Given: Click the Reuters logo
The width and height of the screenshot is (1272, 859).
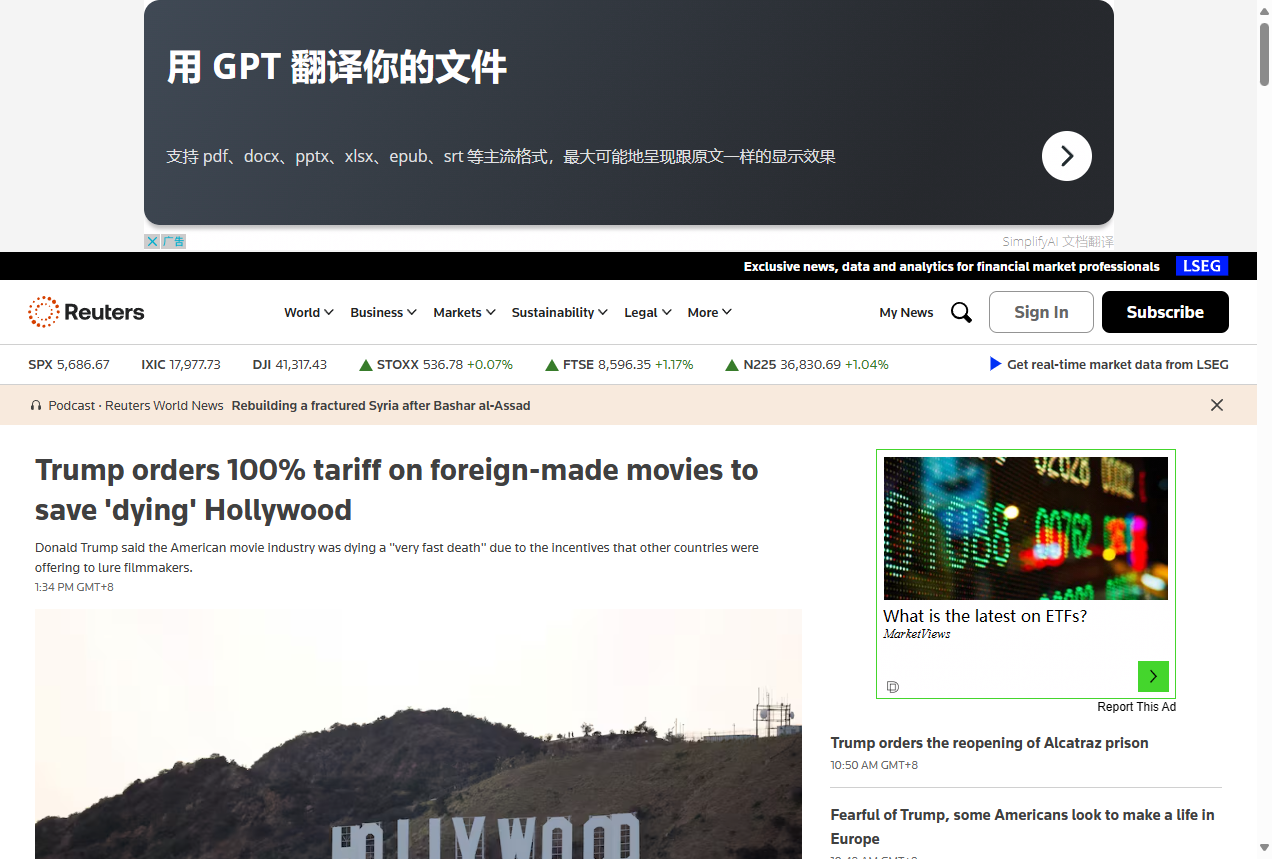Looking at the screenshot, I should pos(86,312).
